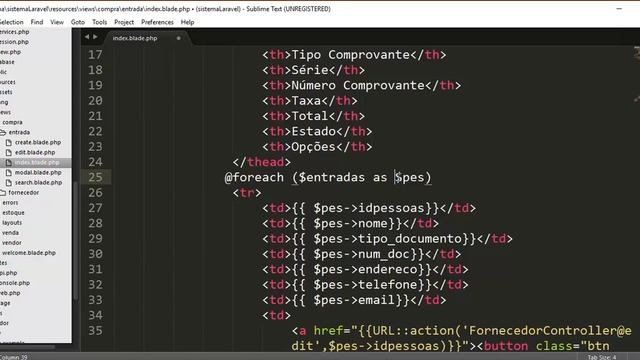The height and width of the screenshot is (360, 640).
Task: Open the Preferences menu
Action: (x=157, y=22)
